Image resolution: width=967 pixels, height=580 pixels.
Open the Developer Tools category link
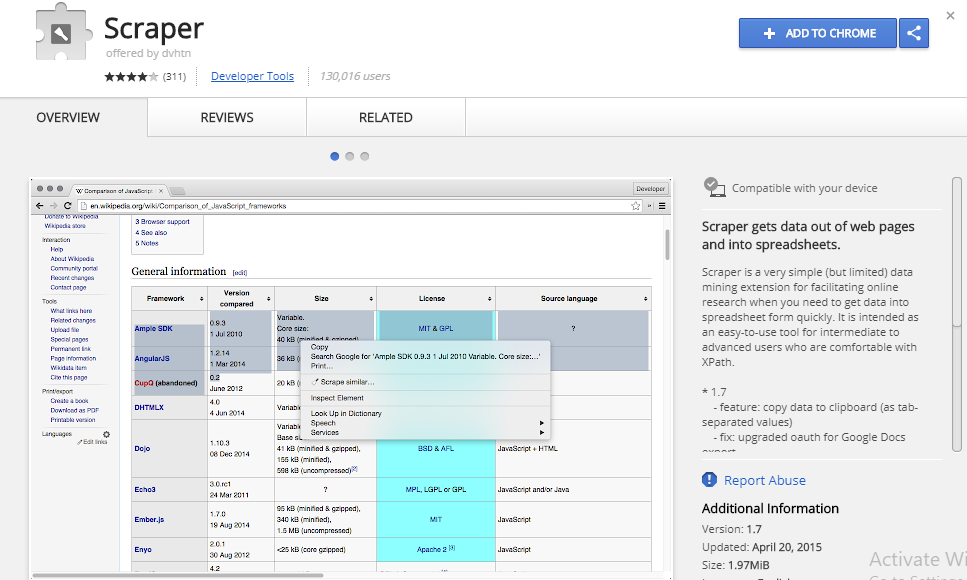pyautogui.click(x=252, y=76)
